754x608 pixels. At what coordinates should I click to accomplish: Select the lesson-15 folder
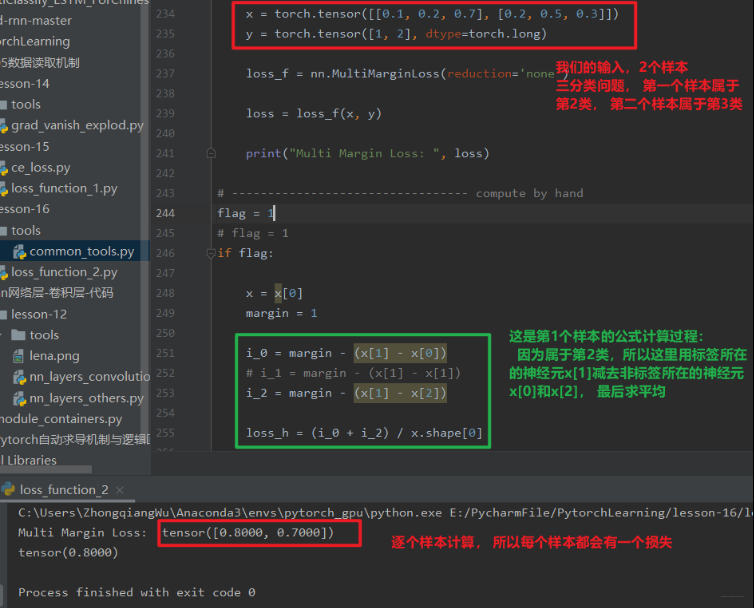click(x=25, y=147)
